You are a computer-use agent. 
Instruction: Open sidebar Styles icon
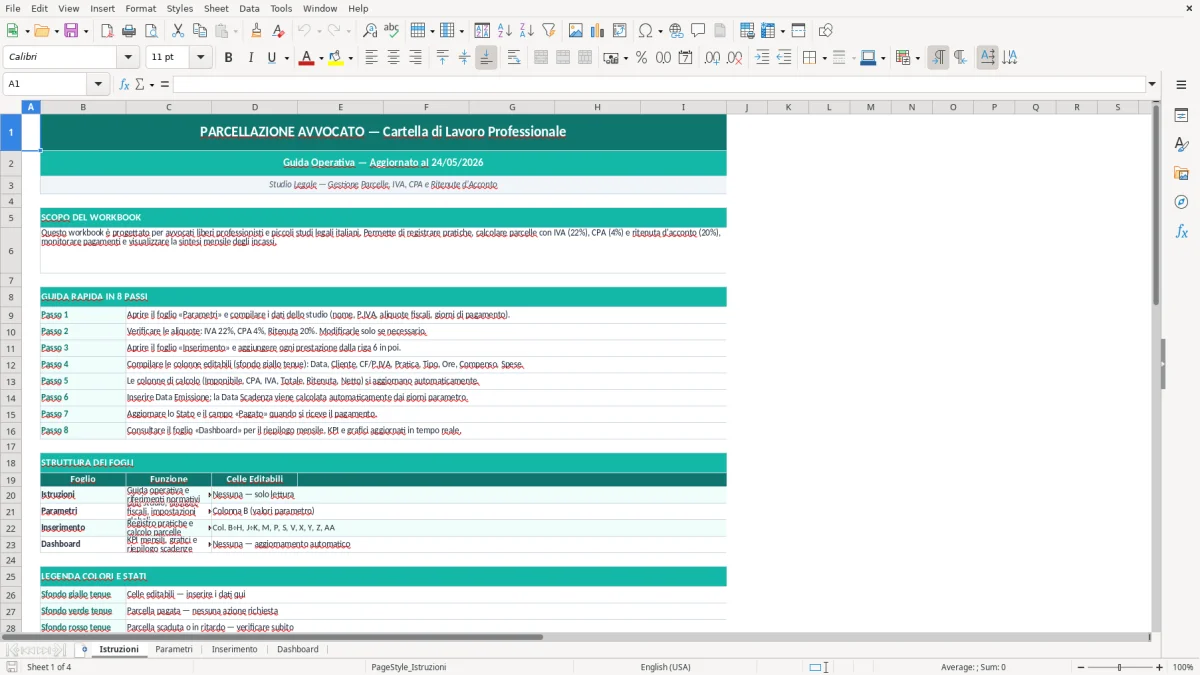coord(1181,144)
